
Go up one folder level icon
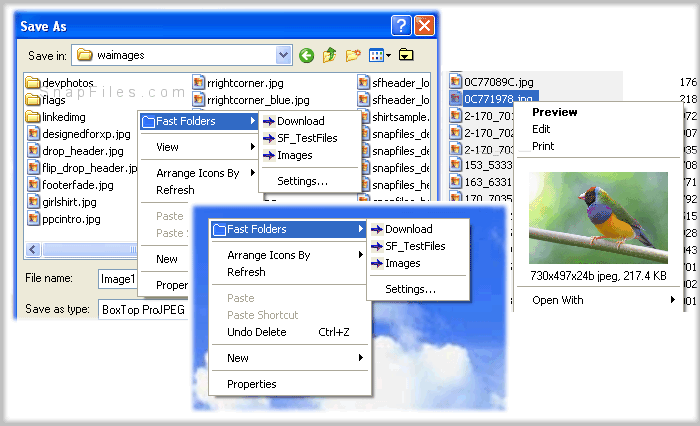tap(329, 55)
